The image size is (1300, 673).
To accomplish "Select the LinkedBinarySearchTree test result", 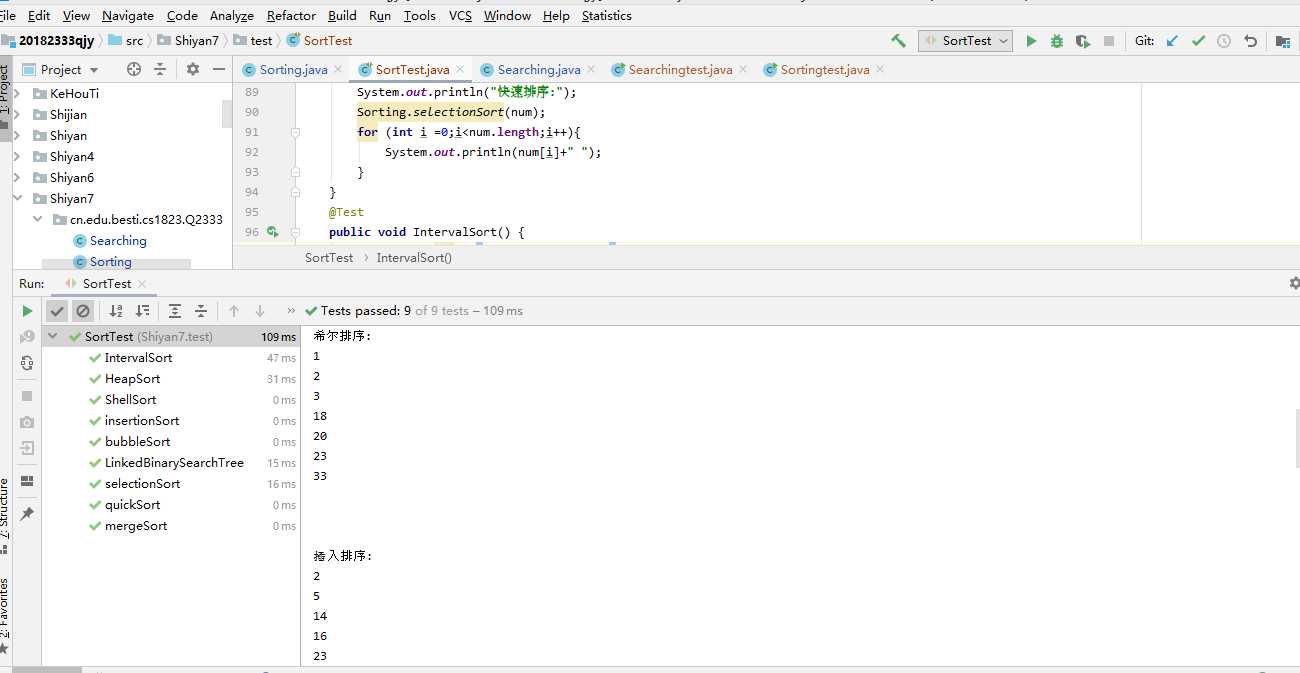I will tap(174, 463).
